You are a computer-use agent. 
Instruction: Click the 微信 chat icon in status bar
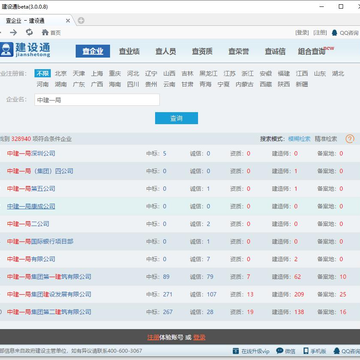[x=280, y=351]
